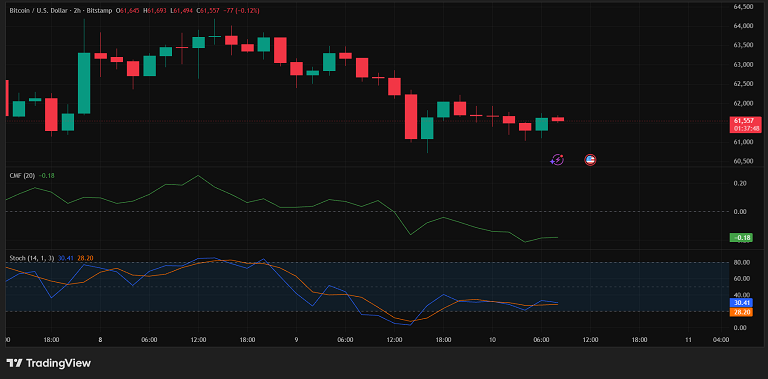Click the US flag economic event icon
The image size is (768, 379).
coord(590,160)
